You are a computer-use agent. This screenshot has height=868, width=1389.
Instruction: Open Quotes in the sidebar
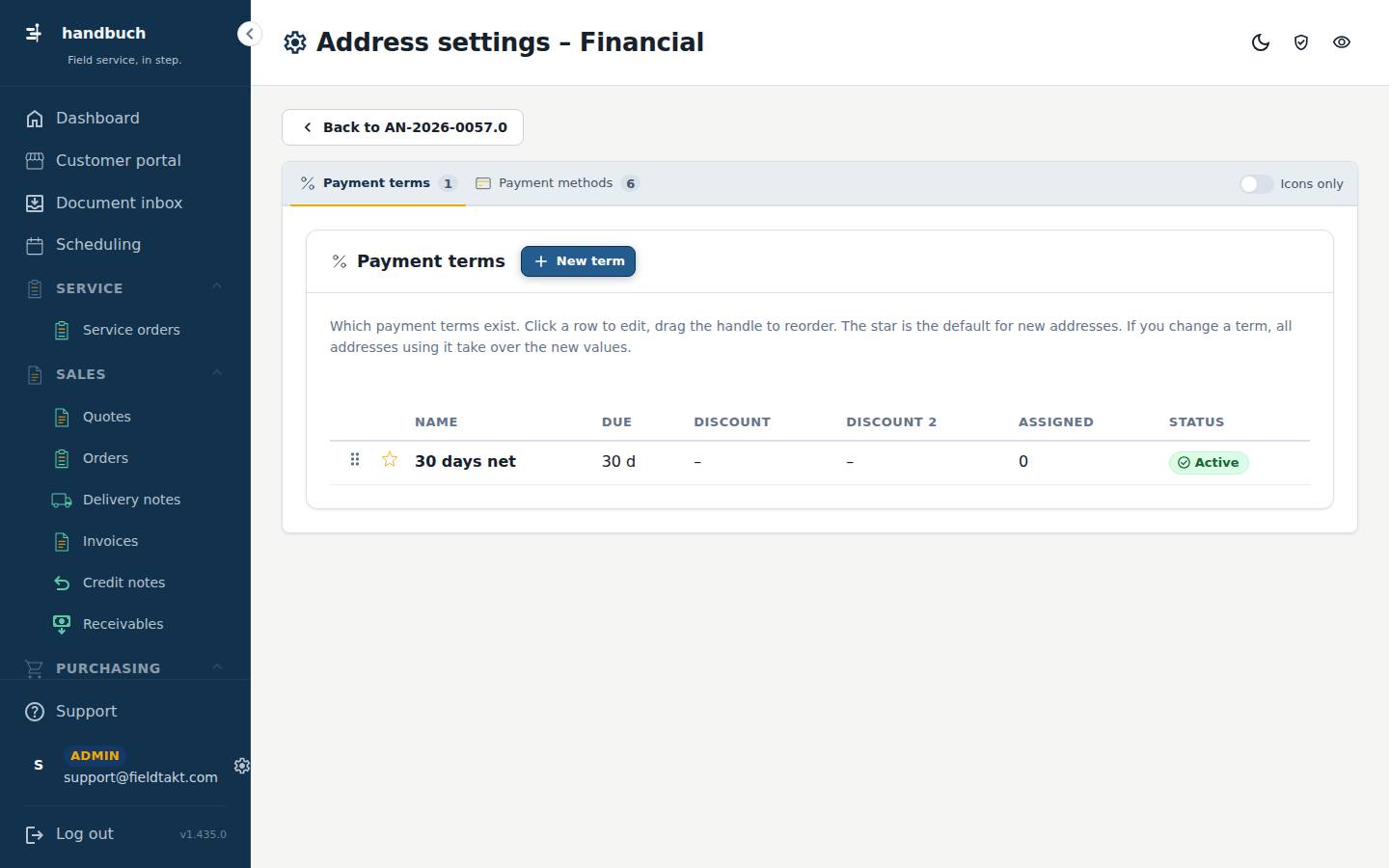pos(106,417)
